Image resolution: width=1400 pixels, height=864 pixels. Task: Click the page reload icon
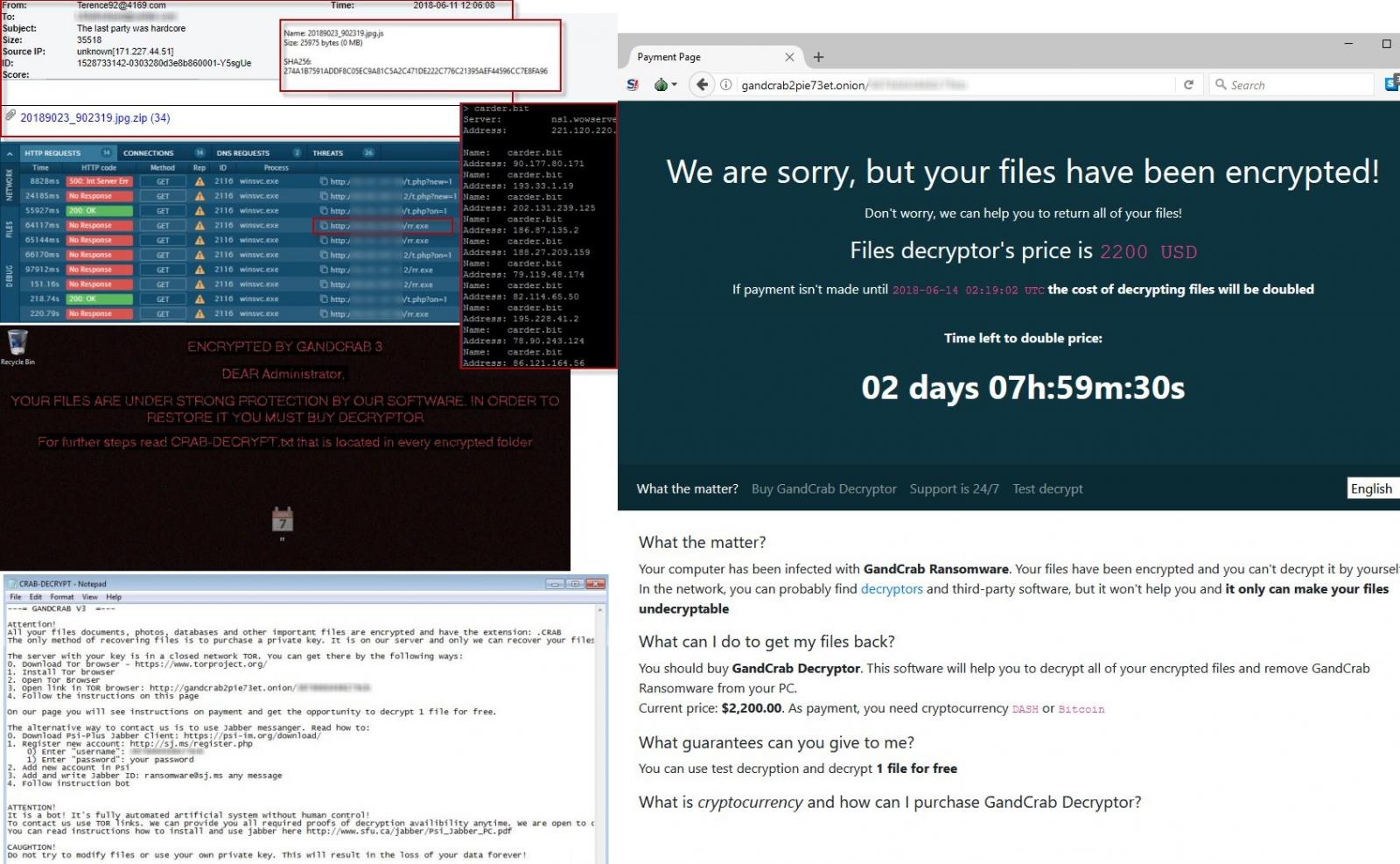click(x=1188, y=85)
